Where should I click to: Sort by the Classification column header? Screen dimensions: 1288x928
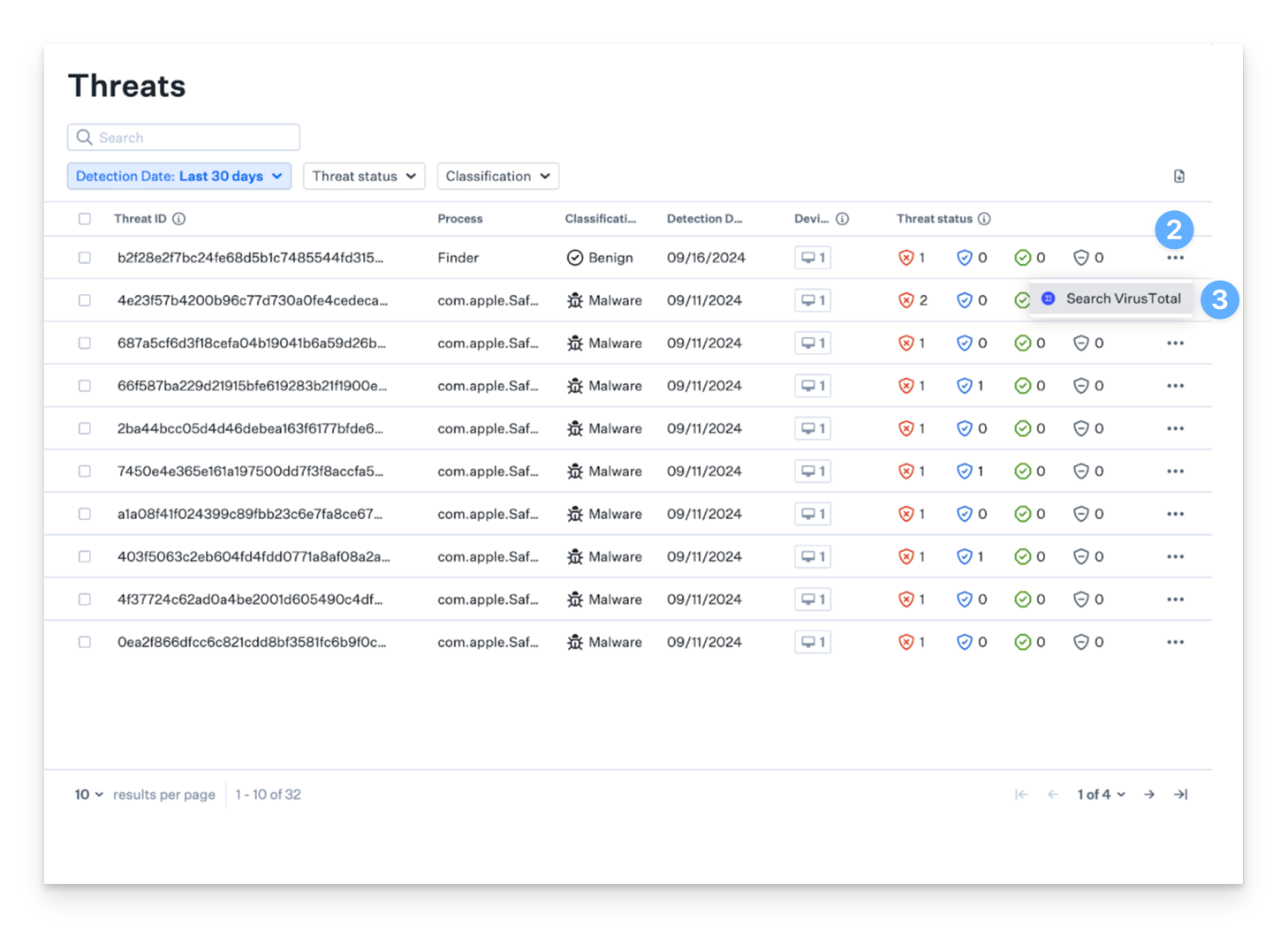[x=601, y=219]
